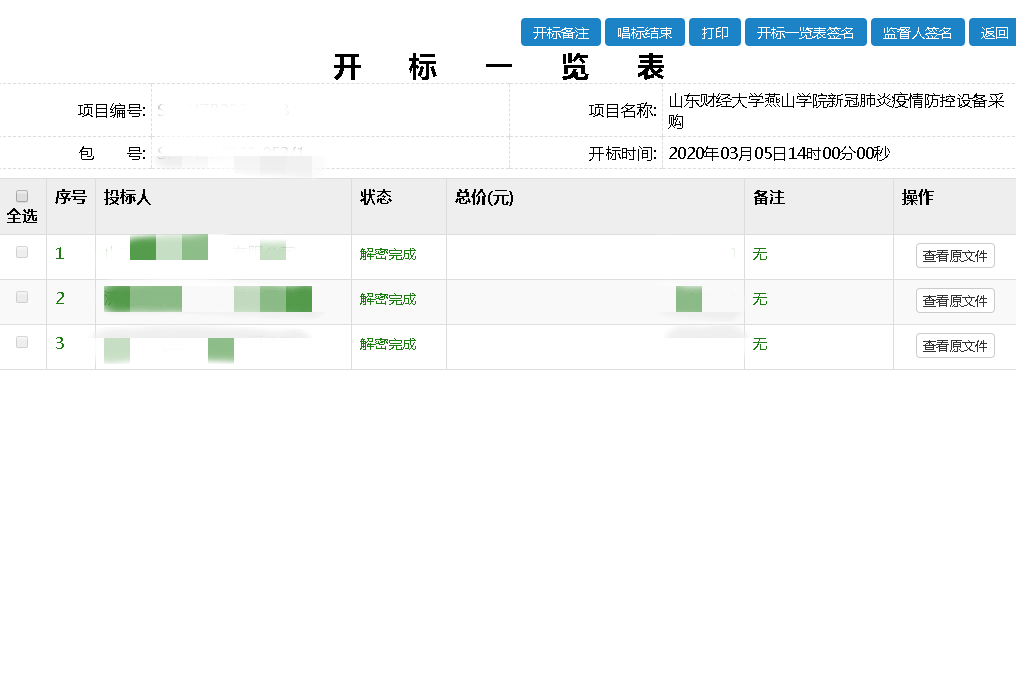Print the page with 打印
Viewport: 1016px width, 699px height.
714,33
